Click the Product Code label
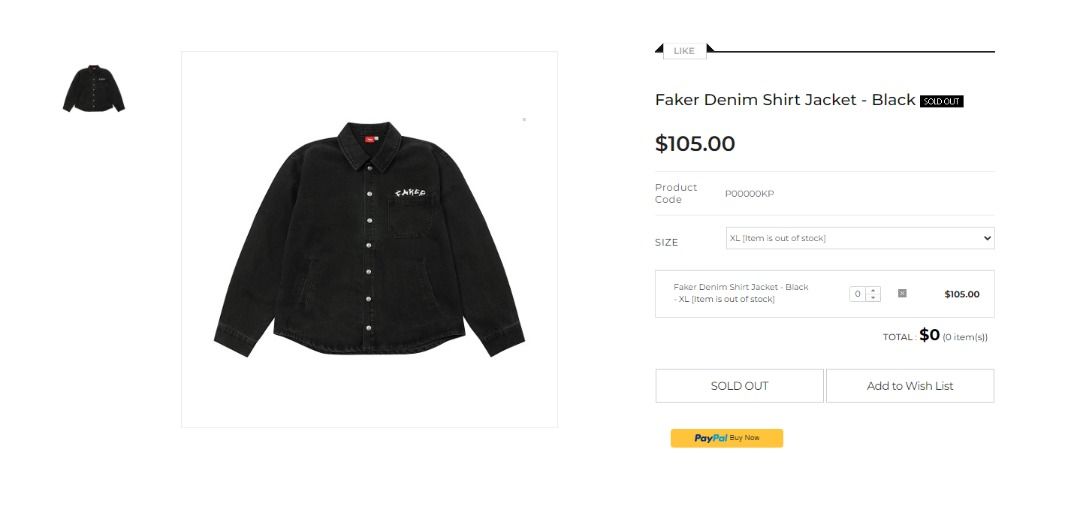The image size is (1080, 514). tap(676, 193)
